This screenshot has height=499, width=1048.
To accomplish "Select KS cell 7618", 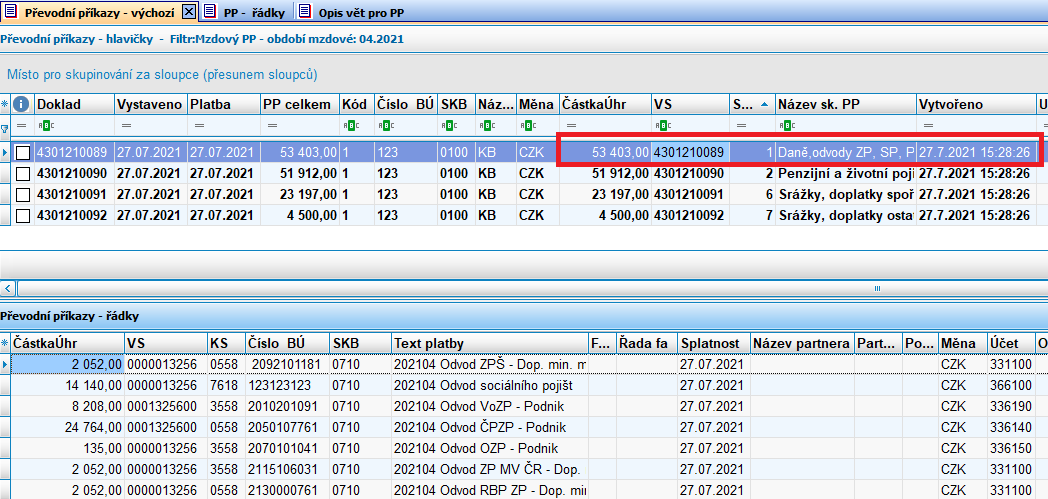I will (226, 385).
